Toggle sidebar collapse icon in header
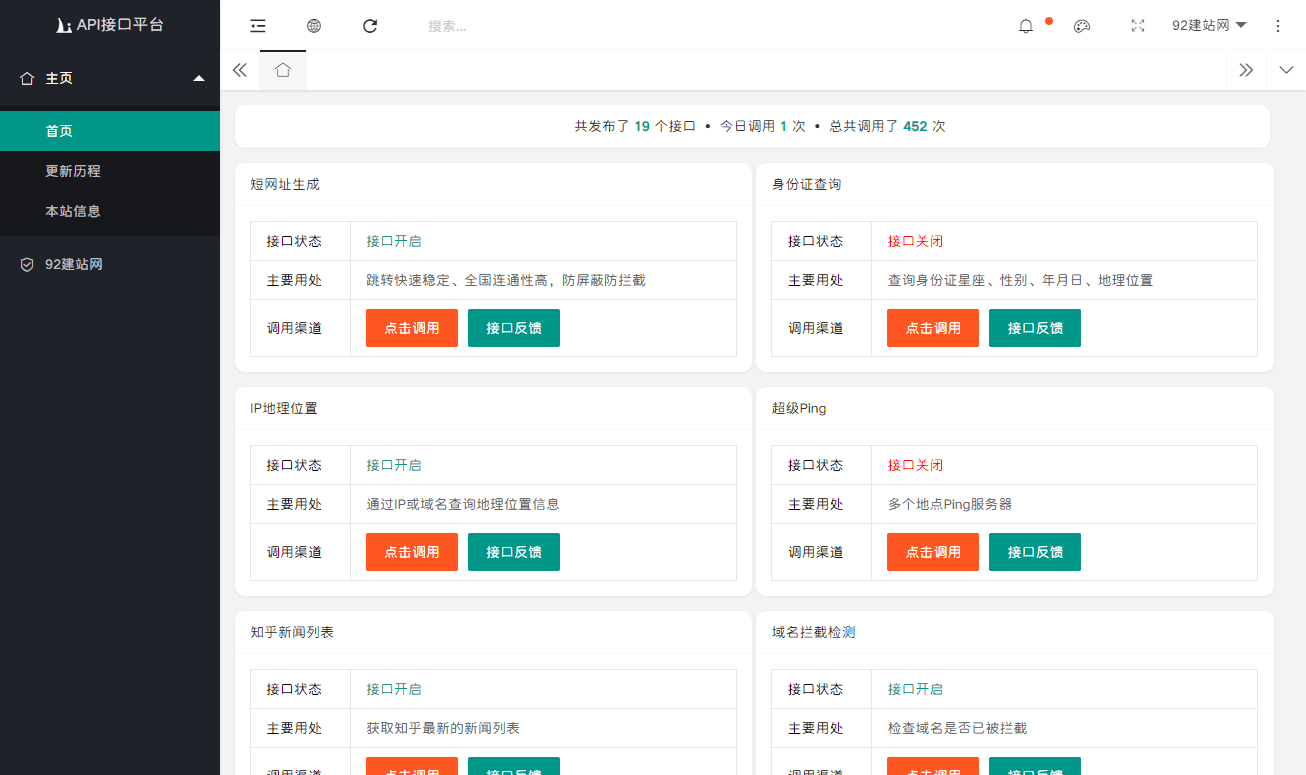This screenshot has width=1306, height=775. (x=258, y=26)
